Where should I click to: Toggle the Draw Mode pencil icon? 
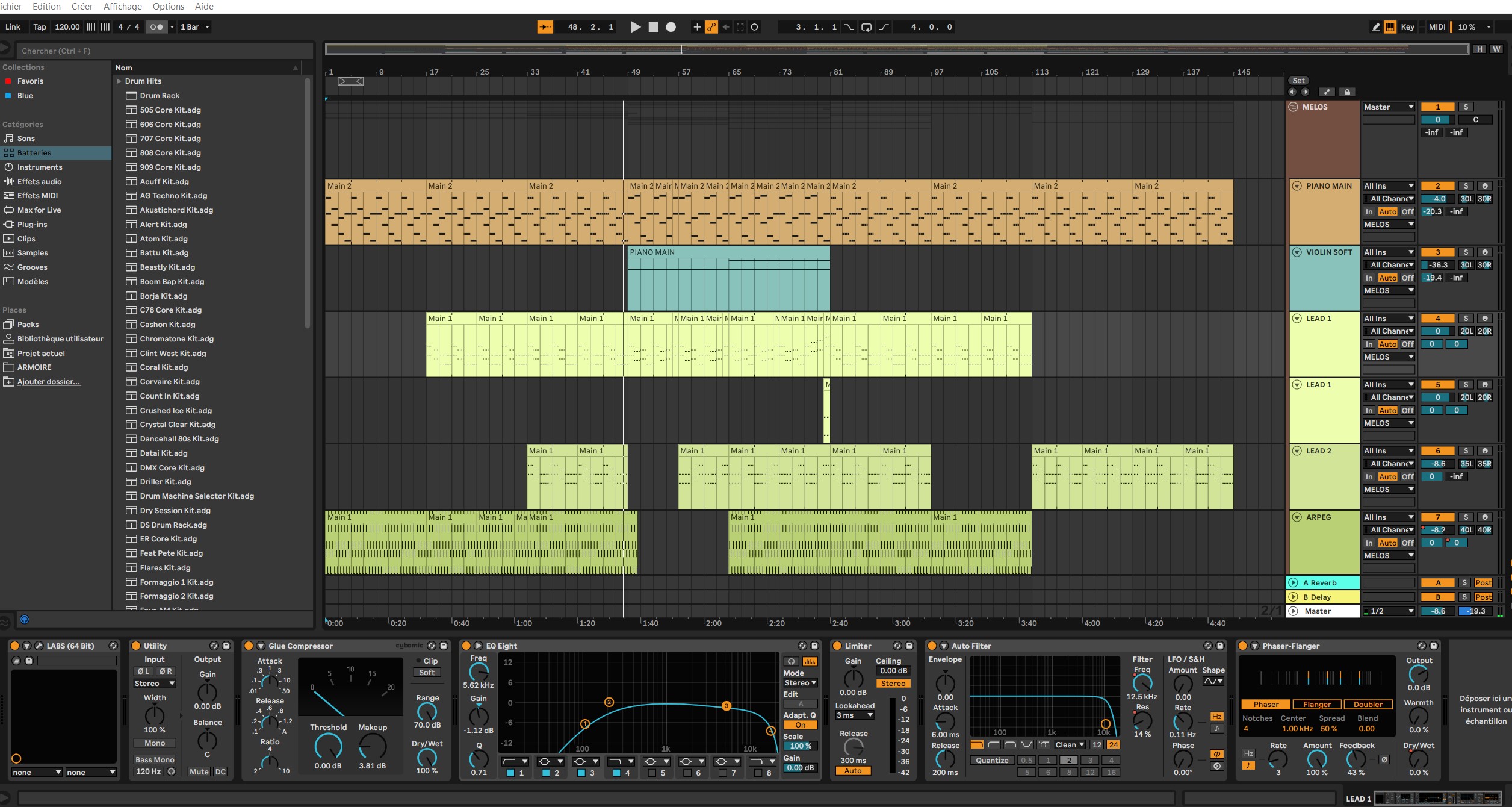coord(1375,27)
